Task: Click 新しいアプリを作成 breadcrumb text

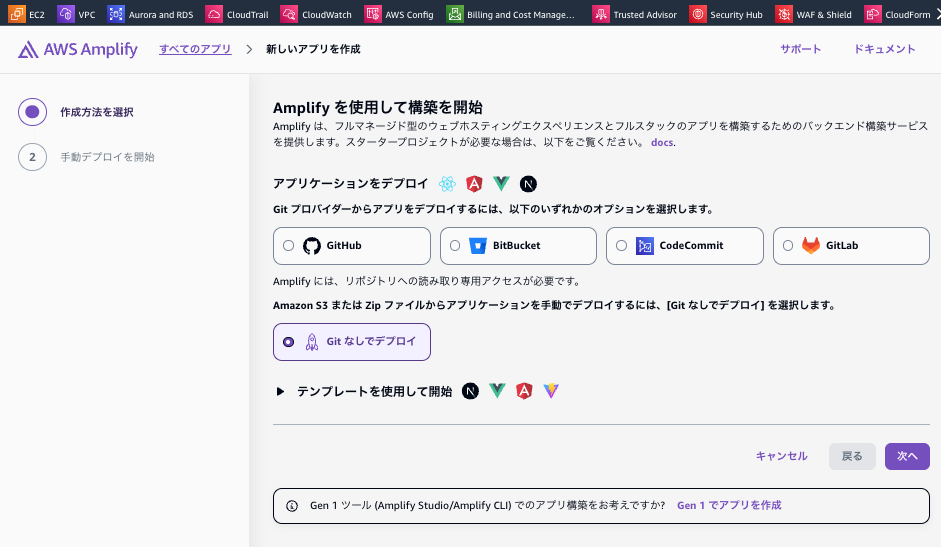Action: tap(313, 49)
